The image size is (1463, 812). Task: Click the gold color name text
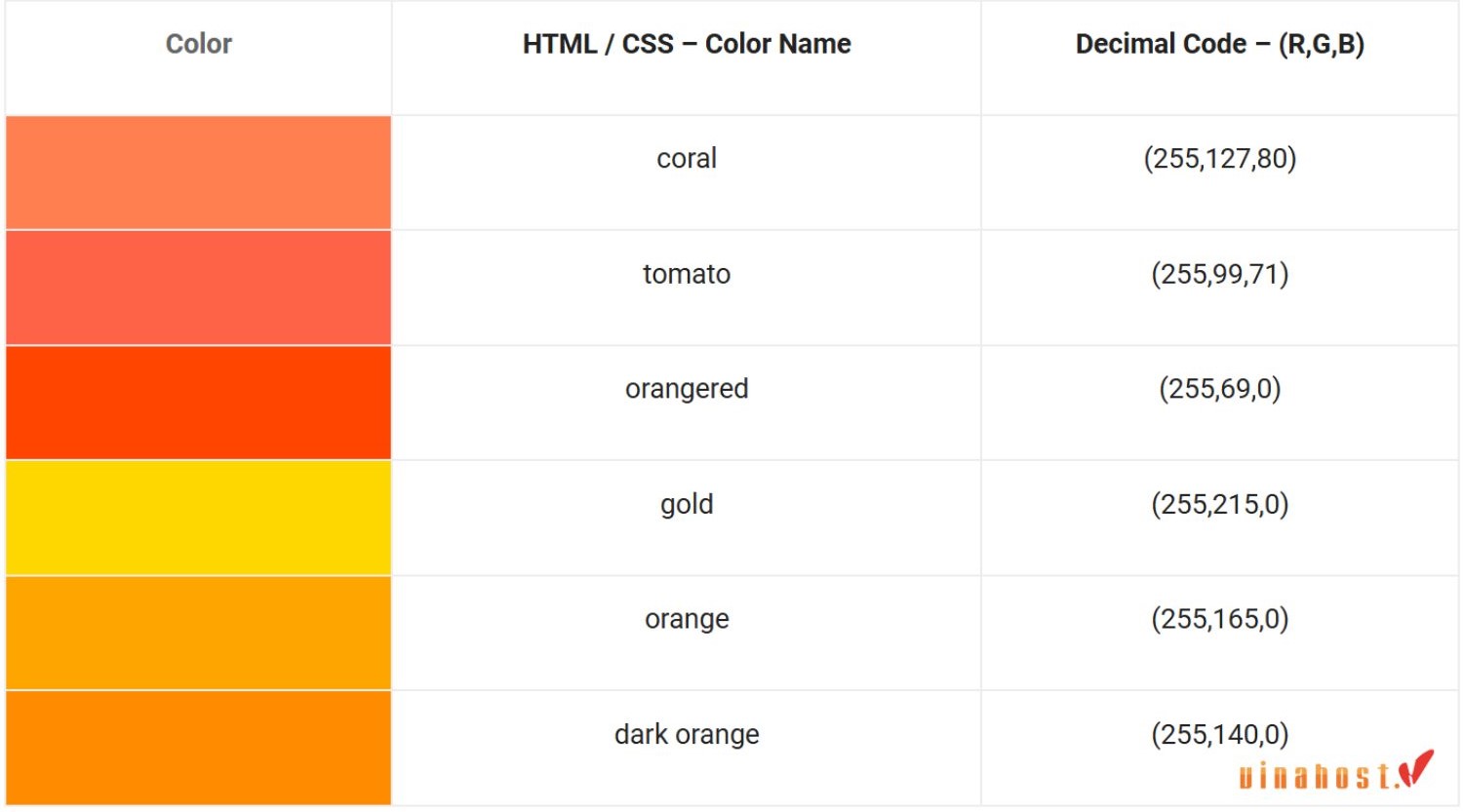coord(687,505)
